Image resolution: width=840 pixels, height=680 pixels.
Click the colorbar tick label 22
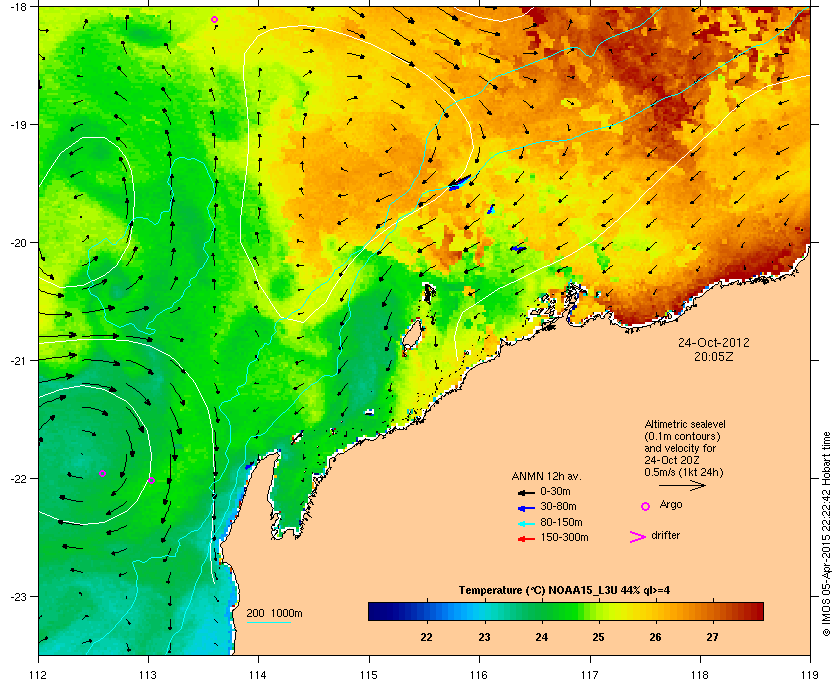(x=426, y=637)
